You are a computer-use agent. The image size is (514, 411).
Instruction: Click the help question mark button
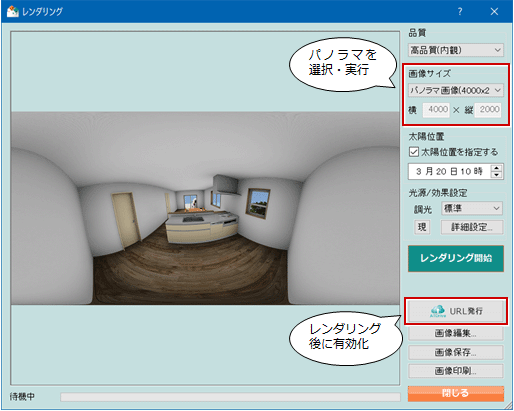(460, 12)
